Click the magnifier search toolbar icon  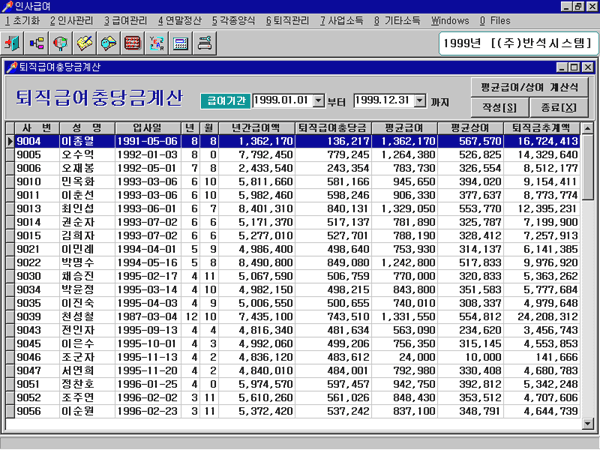coord(61,45)
